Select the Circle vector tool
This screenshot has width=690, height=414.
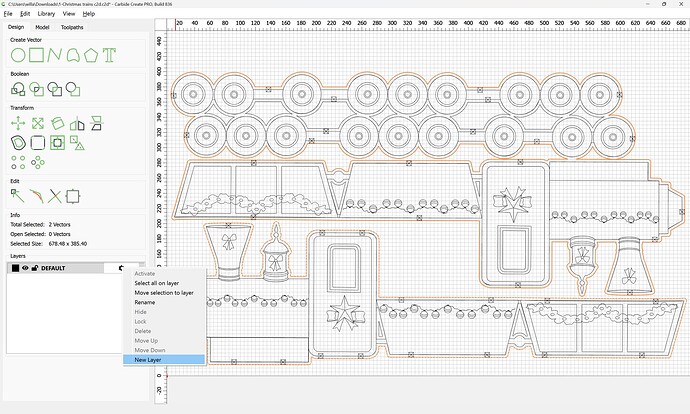18,55
